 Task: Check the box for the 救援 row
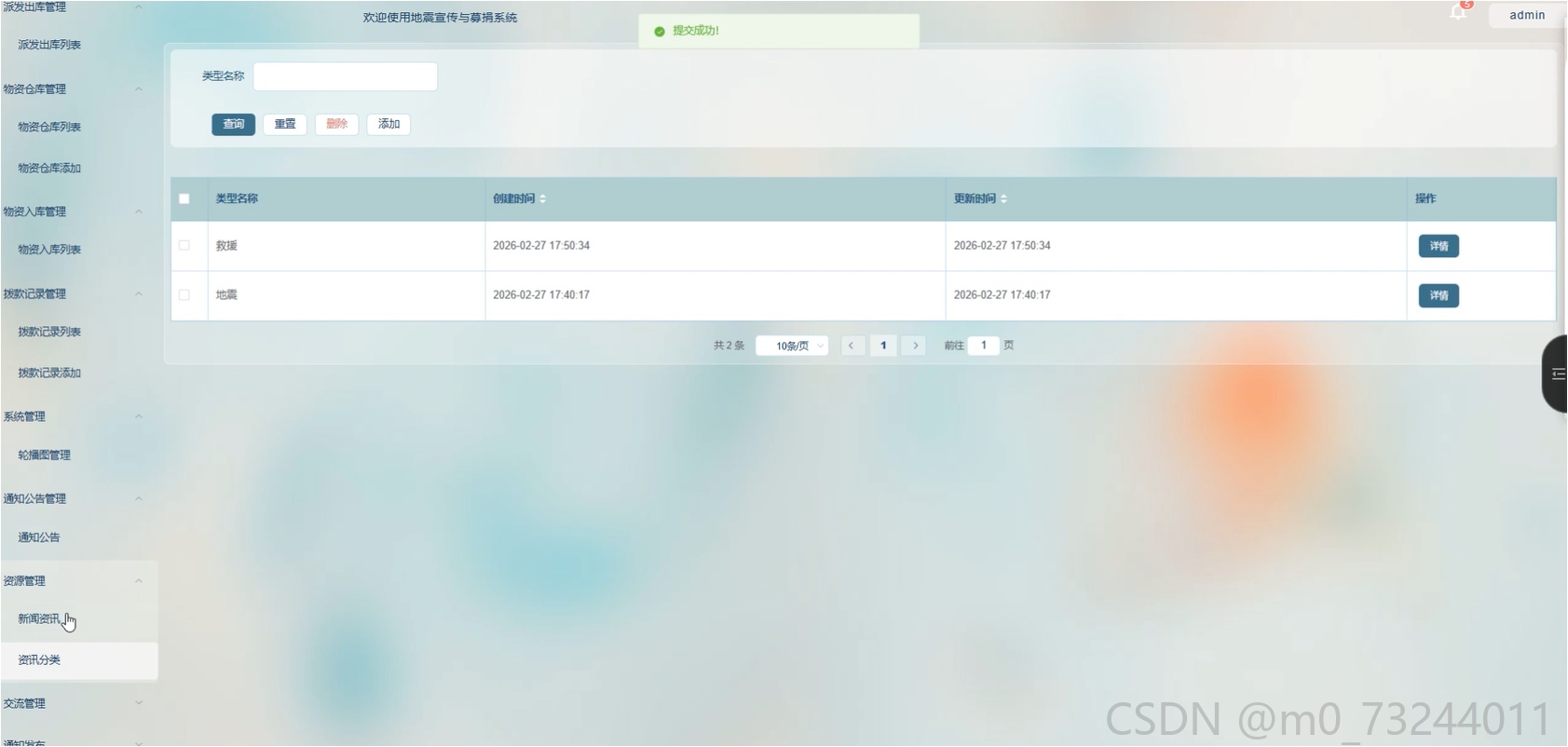click(x=184, y=246)
